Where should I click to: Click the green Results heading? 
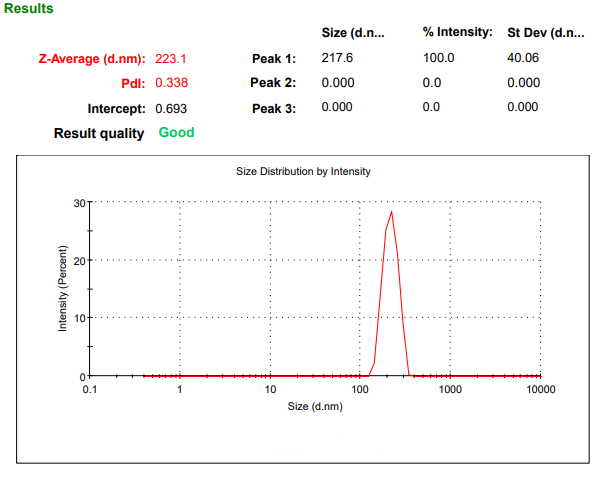29,9
